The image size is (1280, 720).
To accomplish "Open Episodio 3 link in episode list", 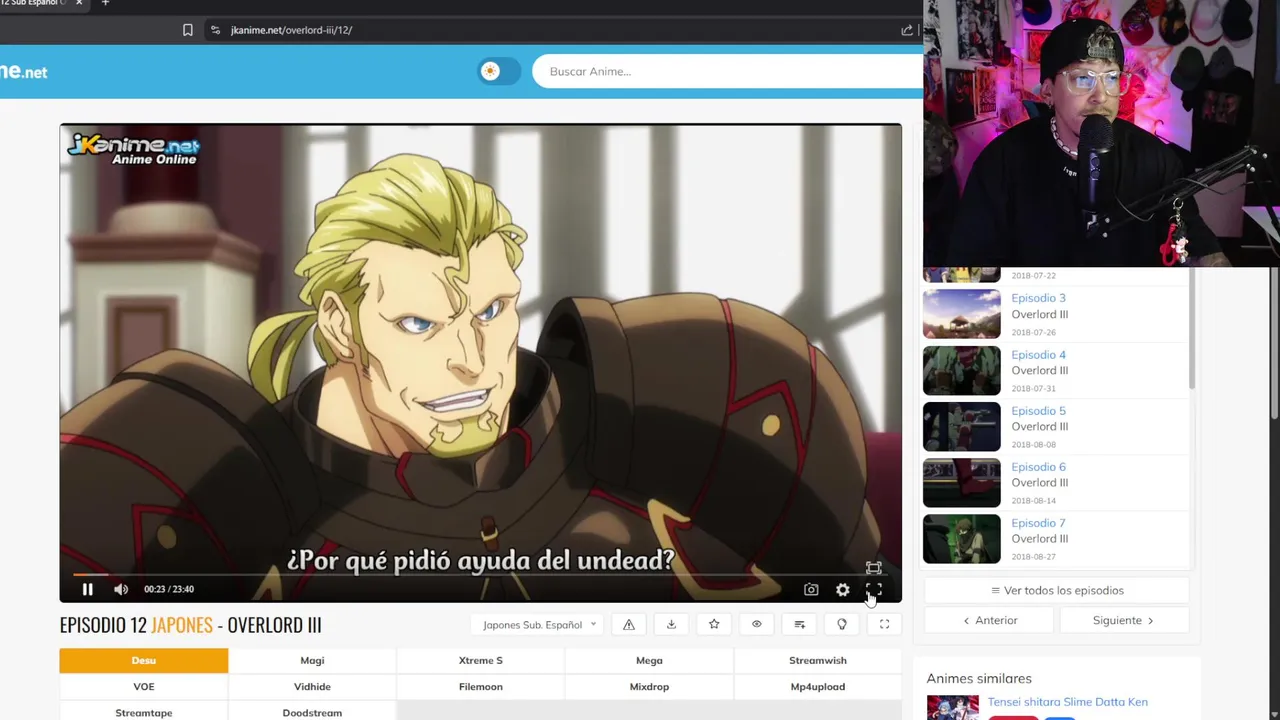I will tap(1038, 298).
